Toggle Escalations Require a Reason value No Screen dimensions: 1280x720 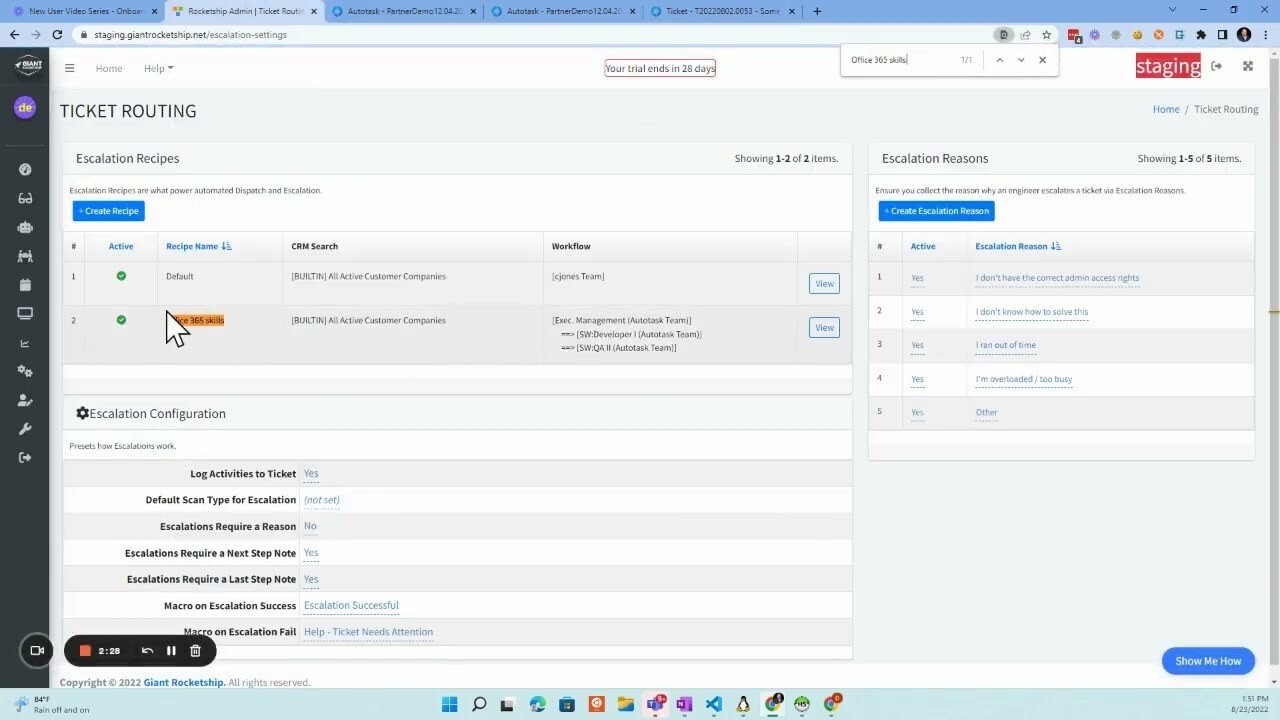tap(310, 526)
